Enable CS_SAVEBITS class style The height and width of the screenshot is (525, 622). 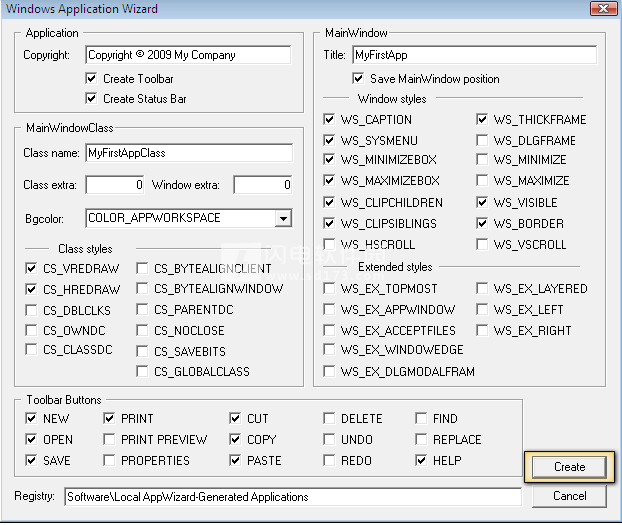(142, 351)
